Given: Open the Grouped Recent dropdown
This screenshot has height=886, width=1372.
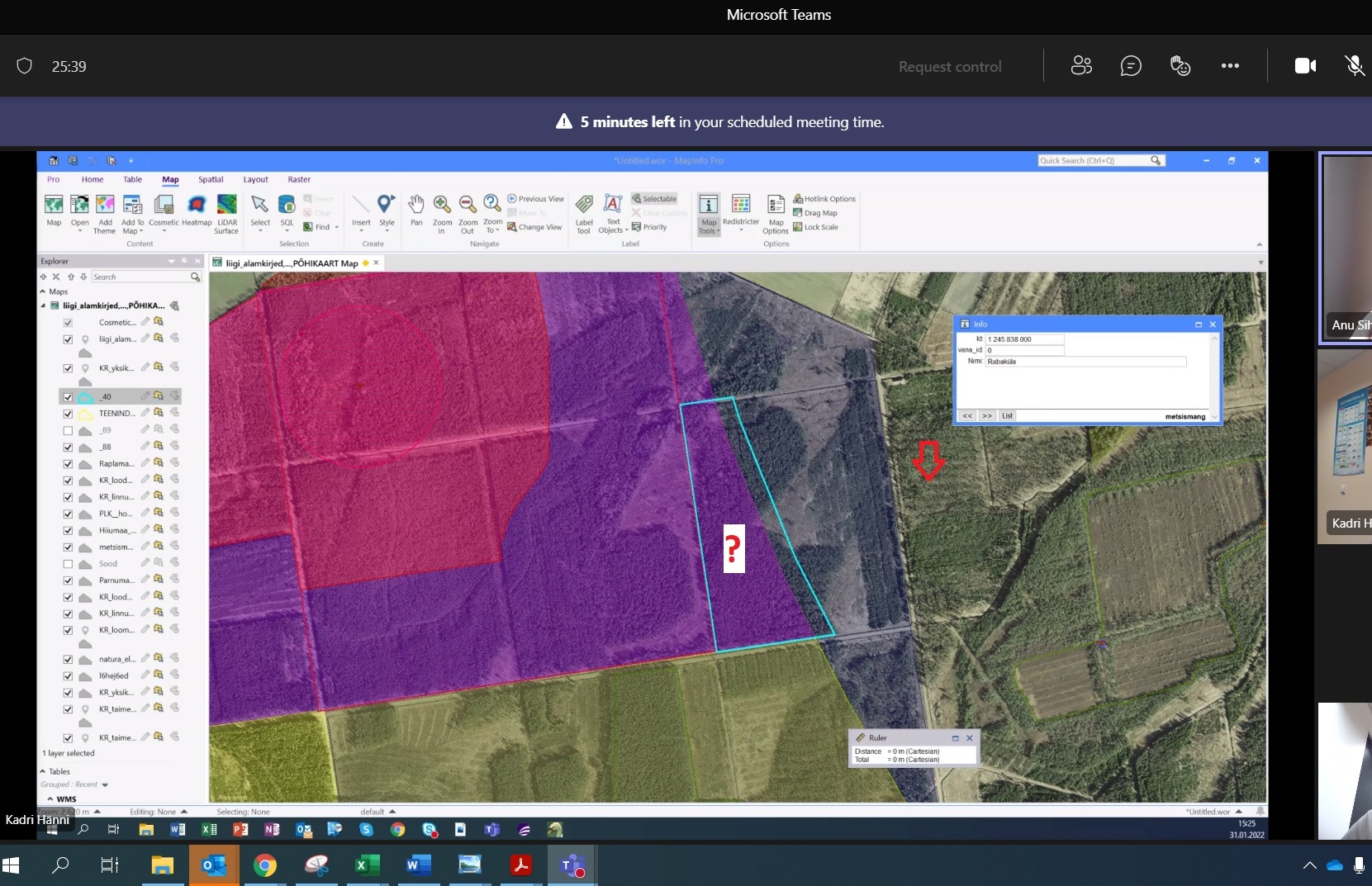Looking at the screenshot, I should (x=105, y=785).
